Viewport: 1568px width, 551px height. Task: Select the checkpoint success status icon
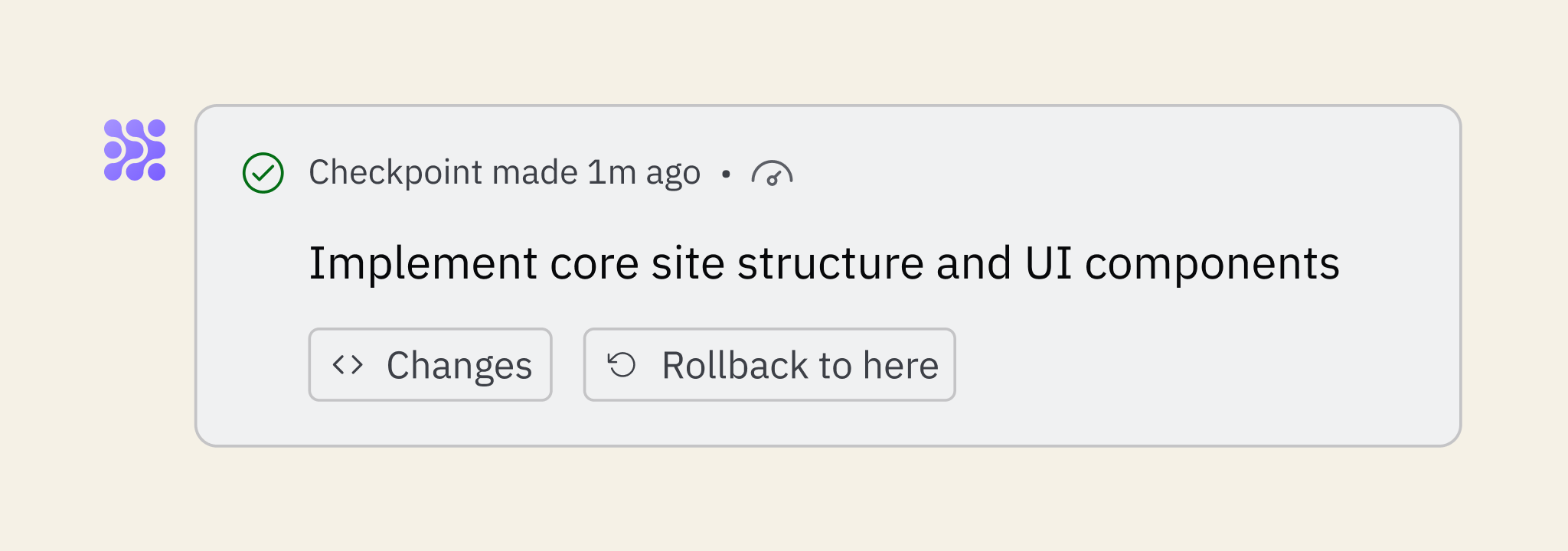(263, 173)
